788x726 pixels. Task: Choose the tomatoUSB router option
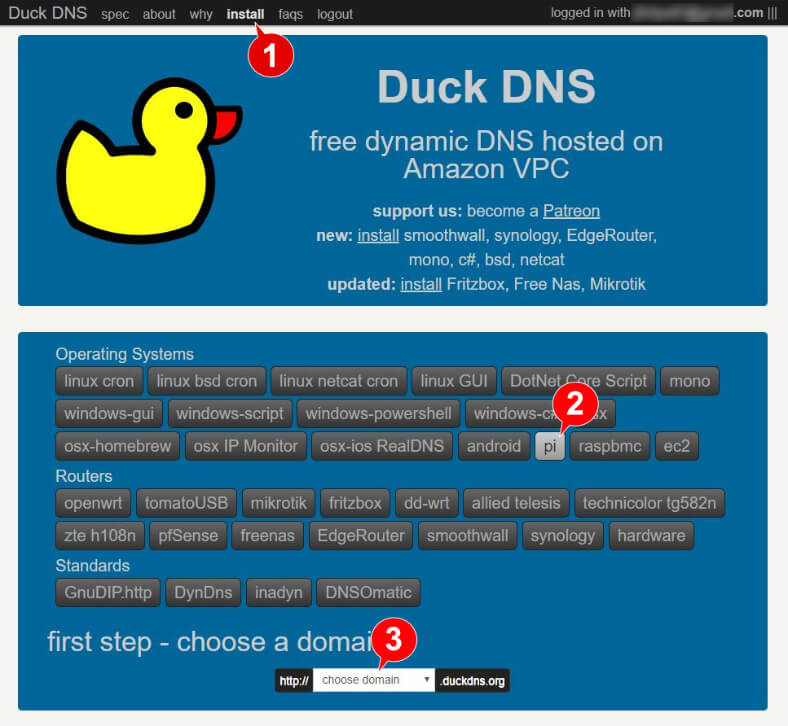click(186, 503)
